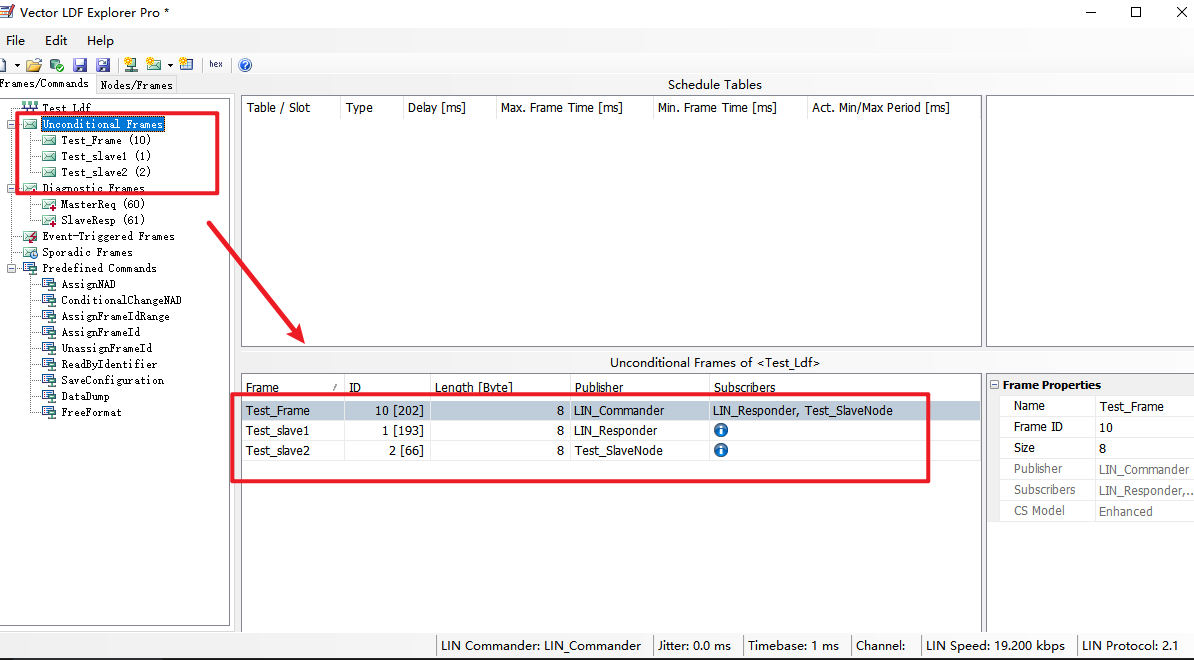Select Event-Triggered Frames tree node
This screenshot has height=660, width=1194.
click(x=108, y=236)
